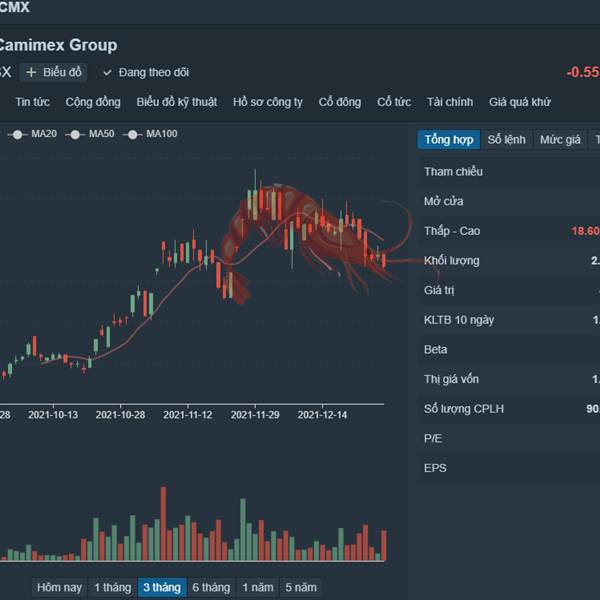This screenshot has height=600, width=600.
Task: Click the Thị giá vốn row label
Action: point(451,379)
